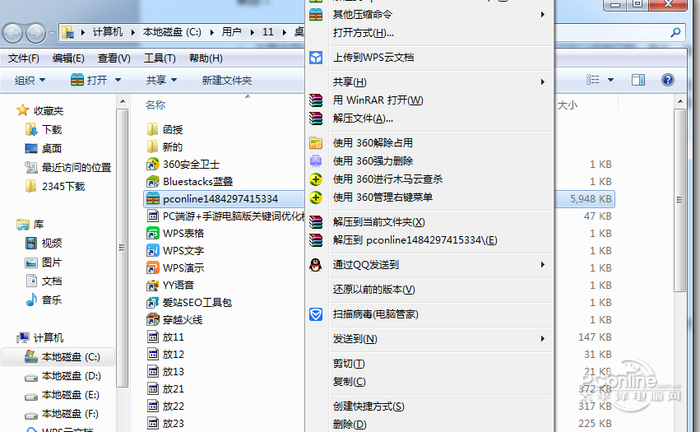Expand 发送到(N) submenu

click(430, 339)
